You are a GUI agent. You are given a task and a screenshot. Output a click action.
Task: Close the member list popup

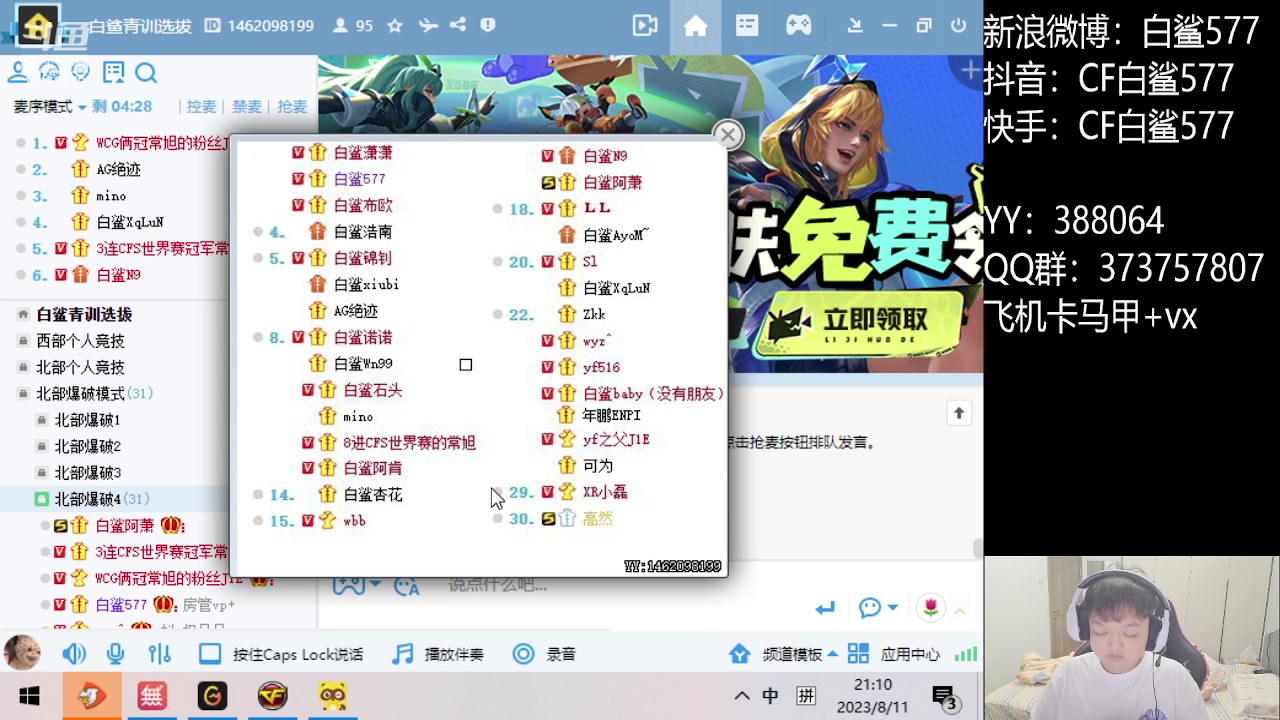[x=728, y=135]
